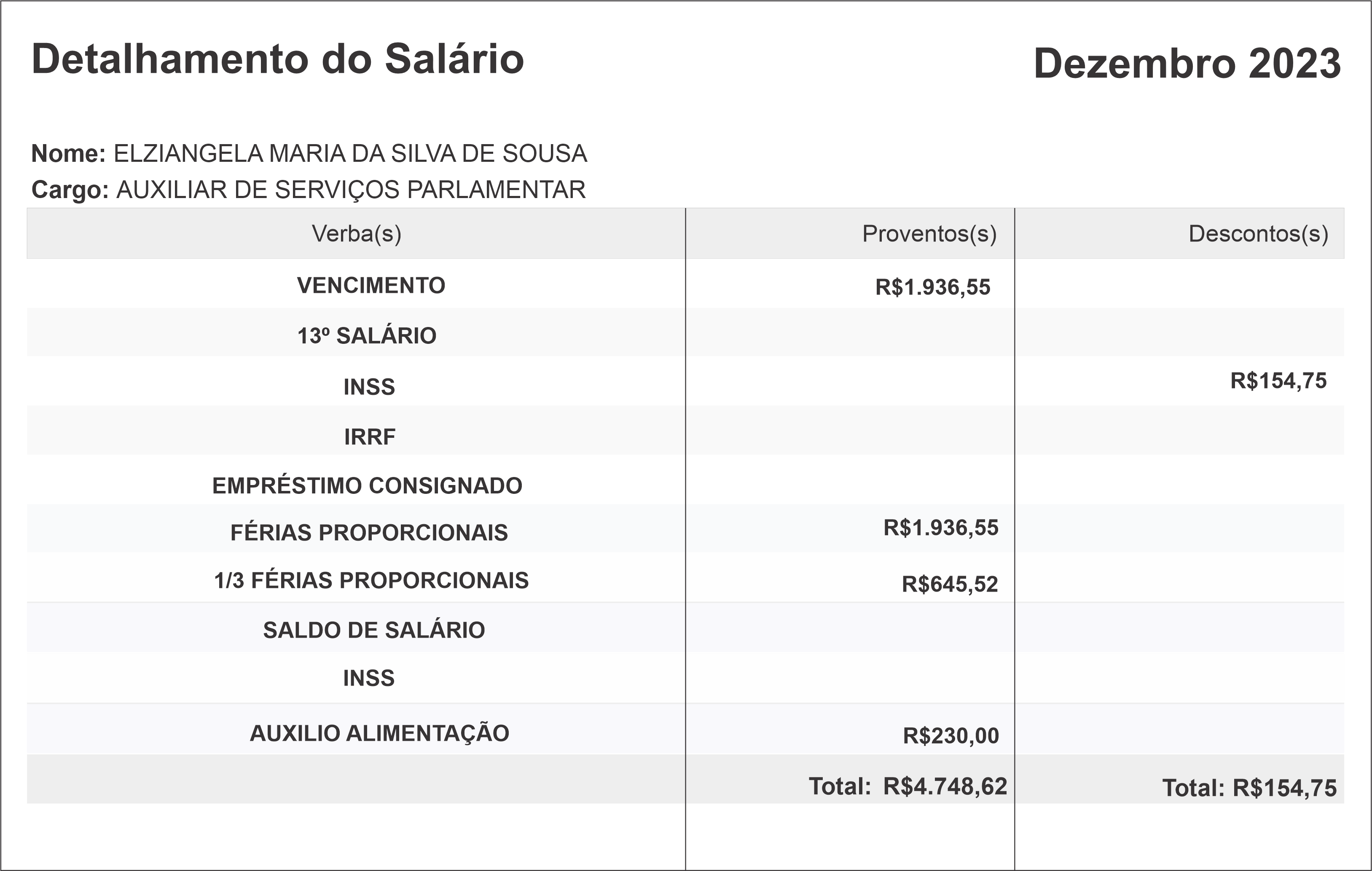The image size is (1372, 871).
Task: Select the '1/3 FÉRIAS PROPORCIONAIS' row label
Action: coord(371,581)
